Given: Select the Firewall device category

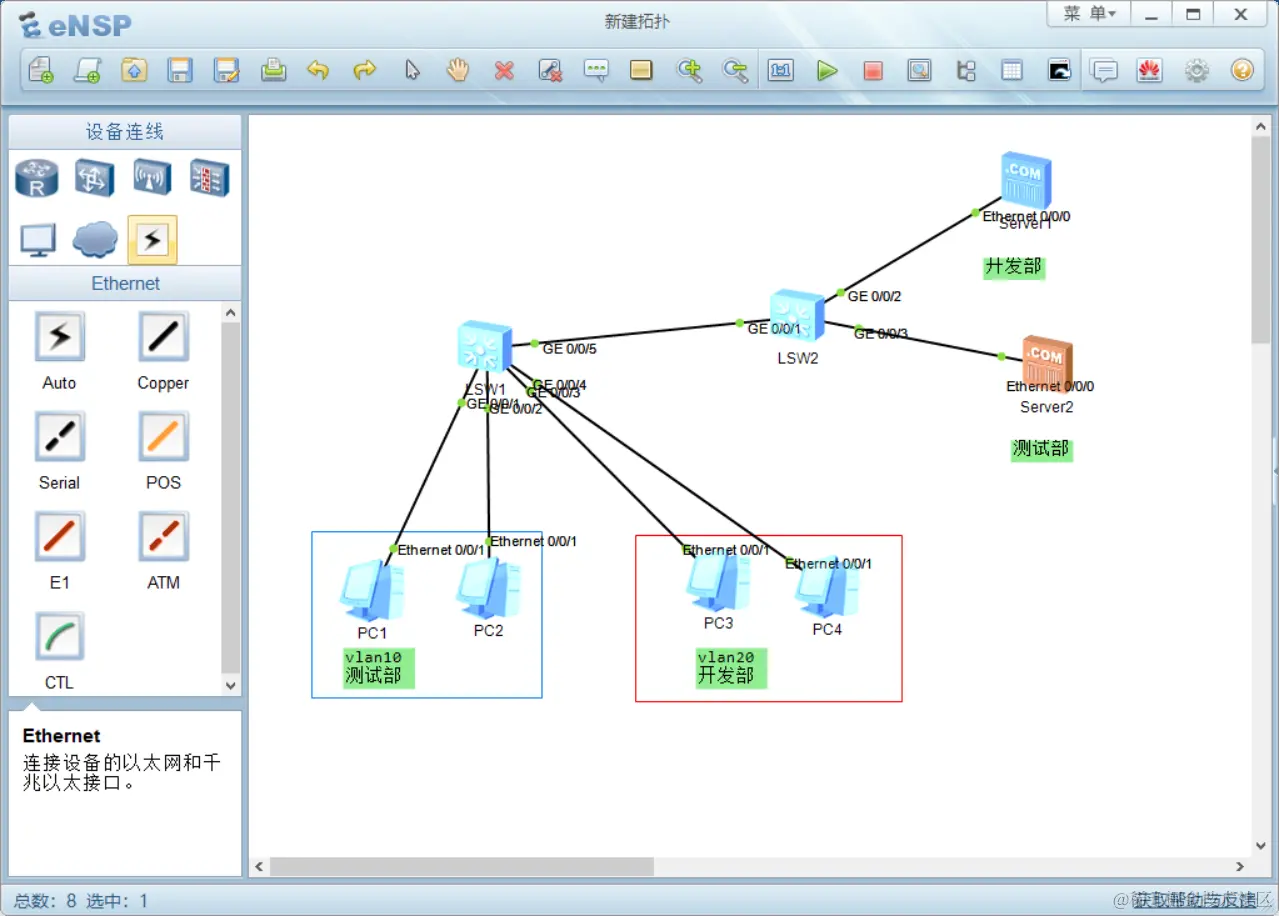Looking at the screenshot, I should click(x=210, y=179).
